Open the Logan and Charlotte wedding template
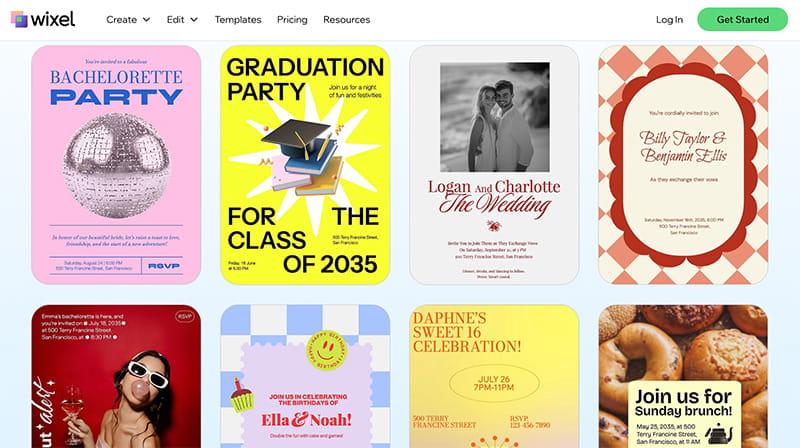Viewport: 800px width, 448px height. [494, 165]
